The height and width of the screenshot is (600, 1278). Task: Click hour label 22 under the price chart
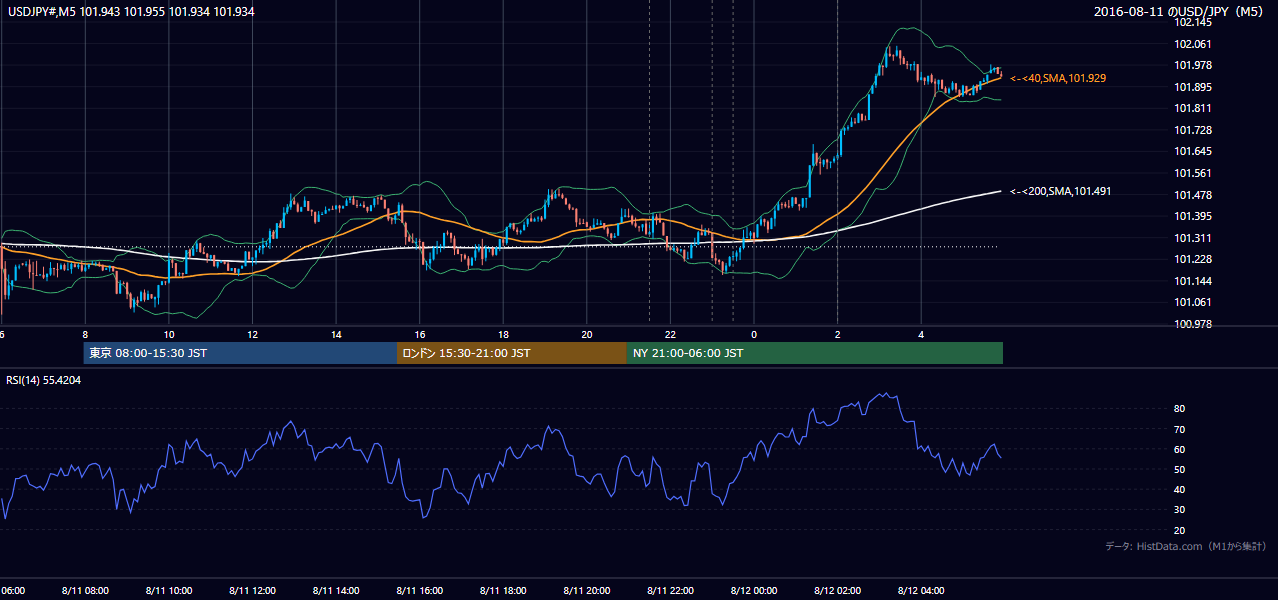(670, 335)
